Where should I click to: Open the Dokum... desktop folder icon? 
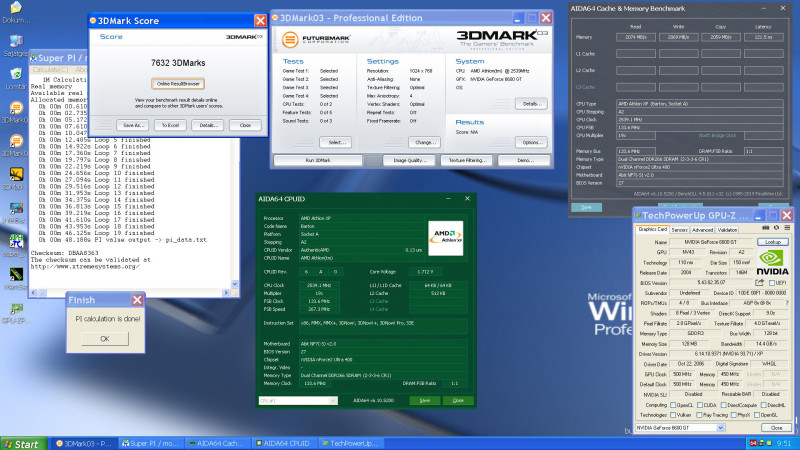[16, 12]
